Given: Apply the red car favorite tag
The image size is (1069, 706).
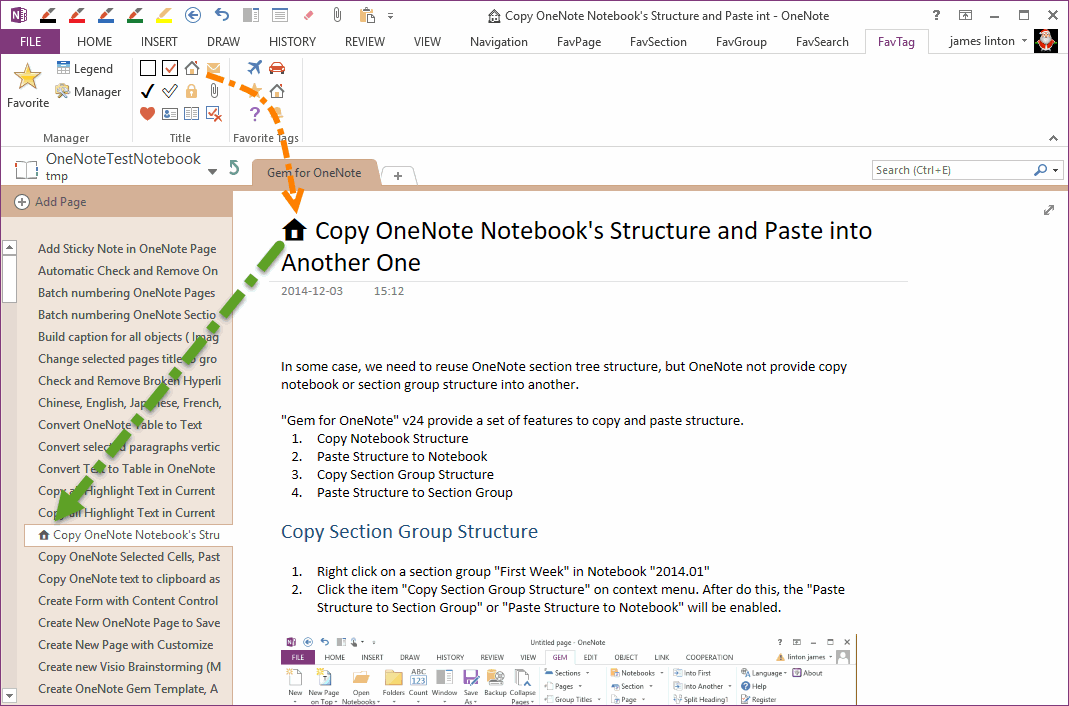Looking at the screenshot, I should (277, 67).
